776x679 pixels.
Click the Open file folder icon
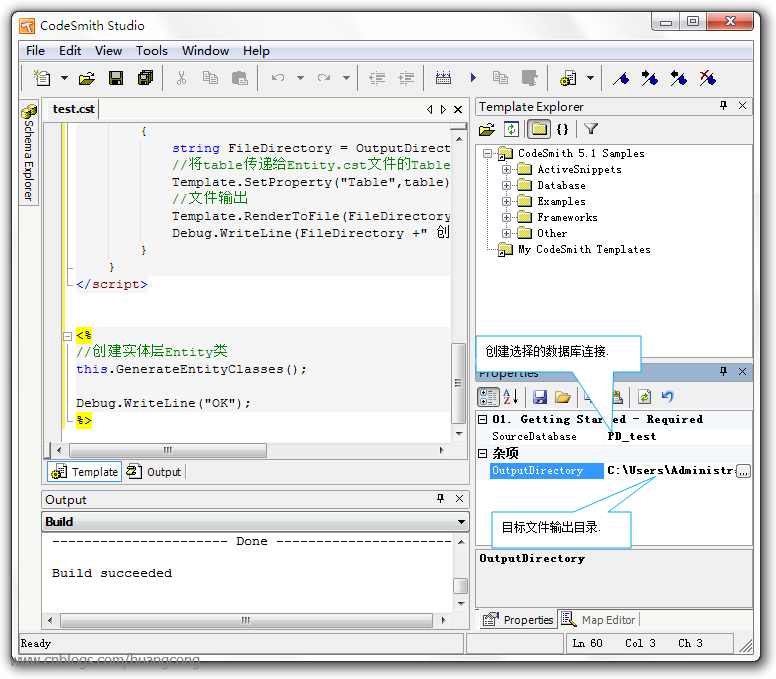pyautogui.click(x=87, y=78)
